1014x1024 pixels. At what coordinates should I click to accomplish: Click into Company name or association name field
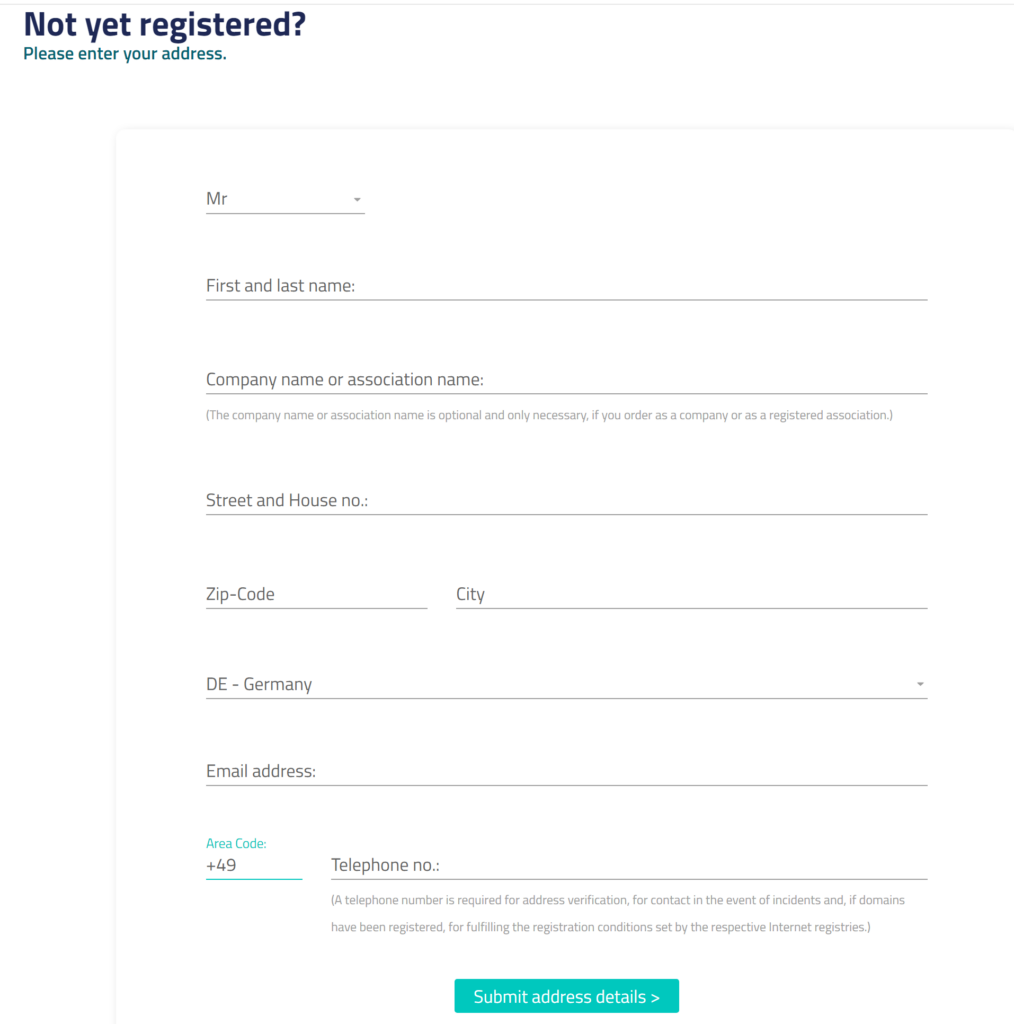[x=566, y=380]
